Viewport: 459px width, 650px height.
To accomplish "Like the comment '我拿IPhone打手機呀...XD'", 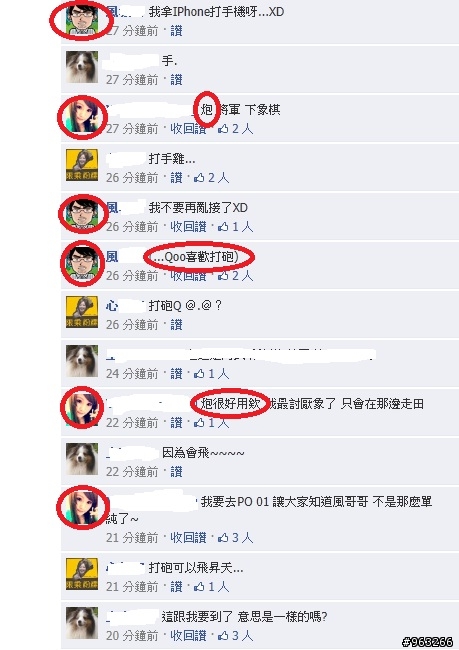I will click(x=176, y=31).
